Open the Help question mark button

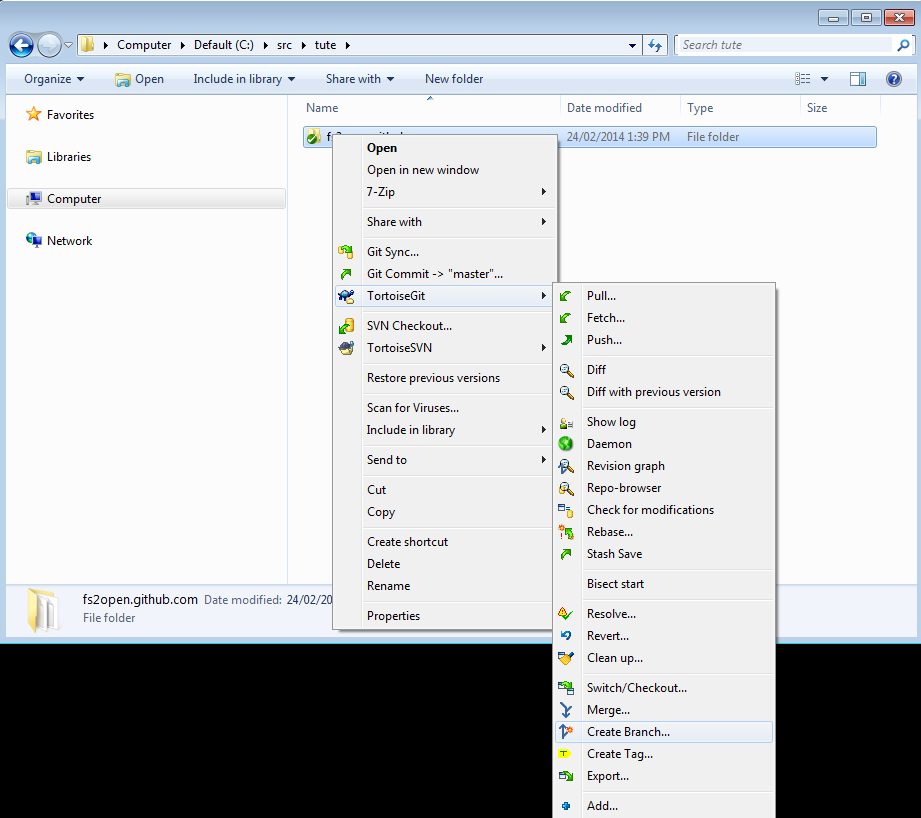[x=894, y=79]
